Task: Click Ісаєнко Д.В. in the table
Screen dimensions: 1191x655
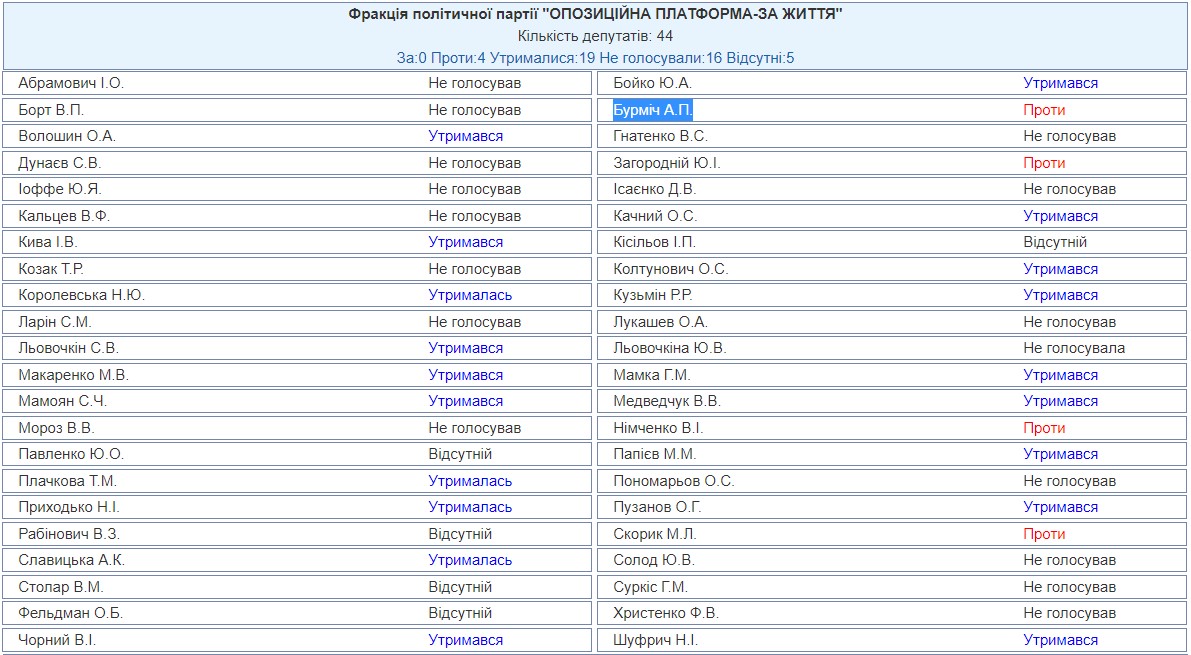Action: pos(655,189)
